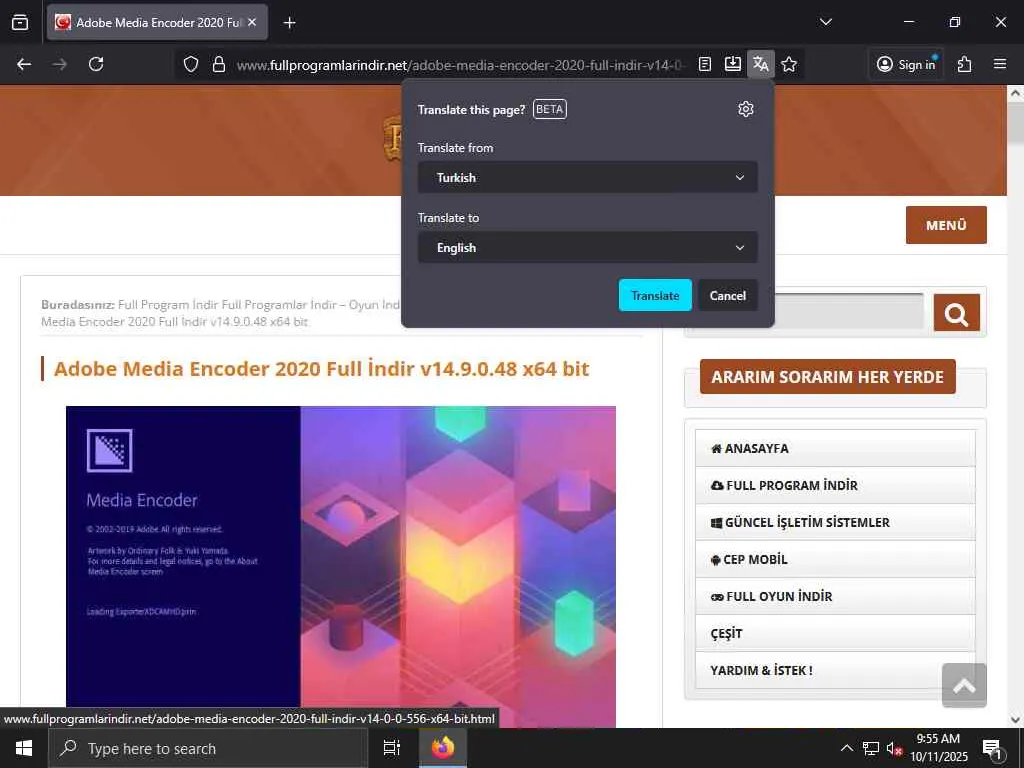Viewport: 1024px width, 768px height.
Task: Show hidden system tray icons
Action: 846,748
